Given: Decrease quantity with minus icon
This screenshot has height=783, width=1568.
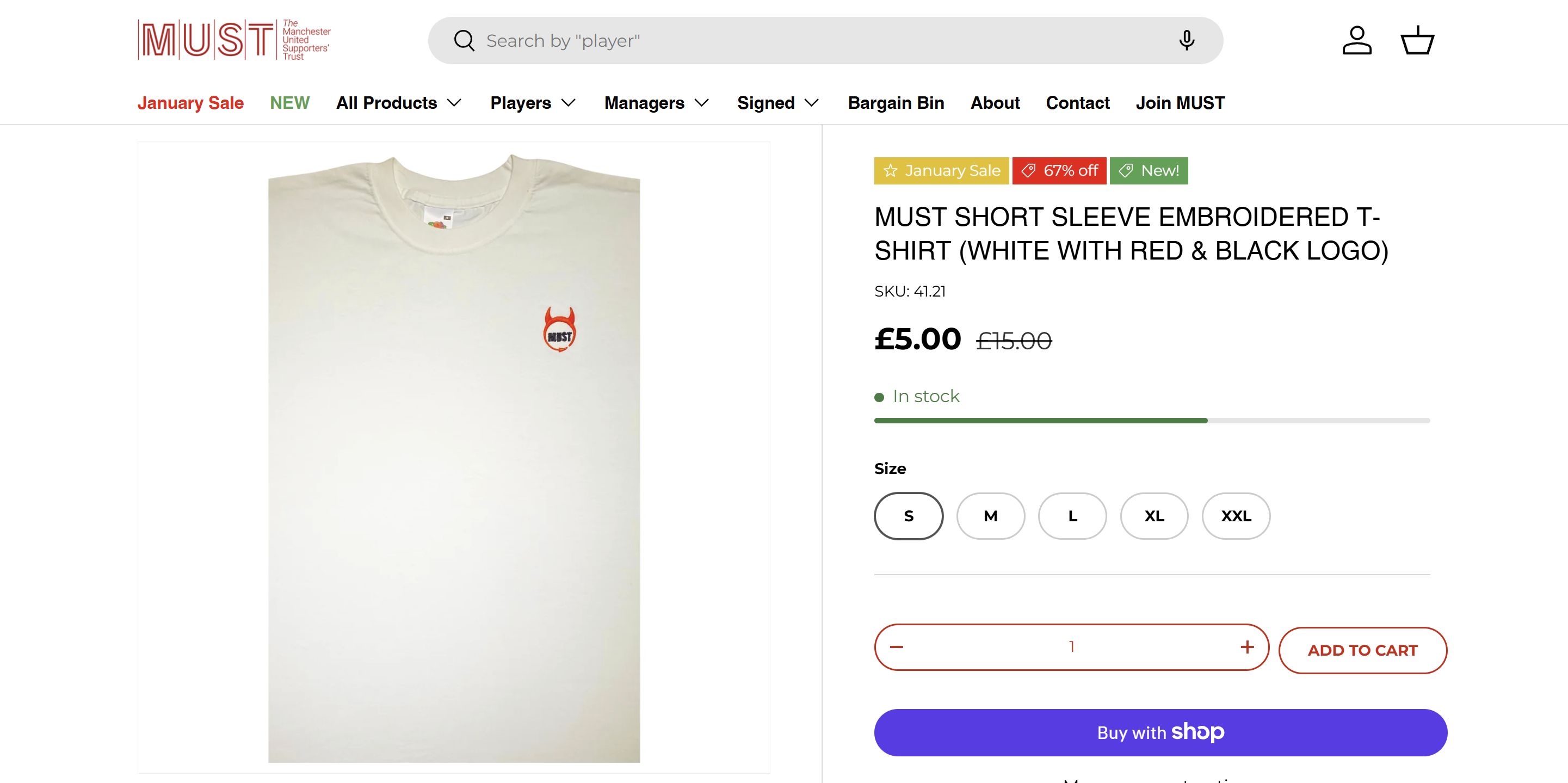Looking at the screenshot, I should (897, 646).
